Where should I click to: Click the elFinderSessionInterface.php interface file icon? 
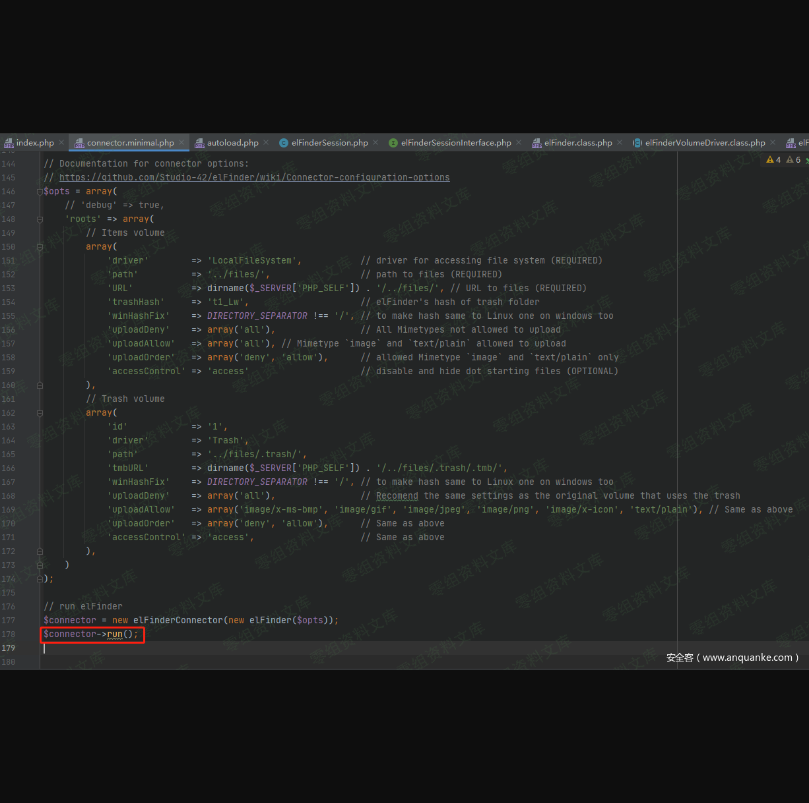393,143
